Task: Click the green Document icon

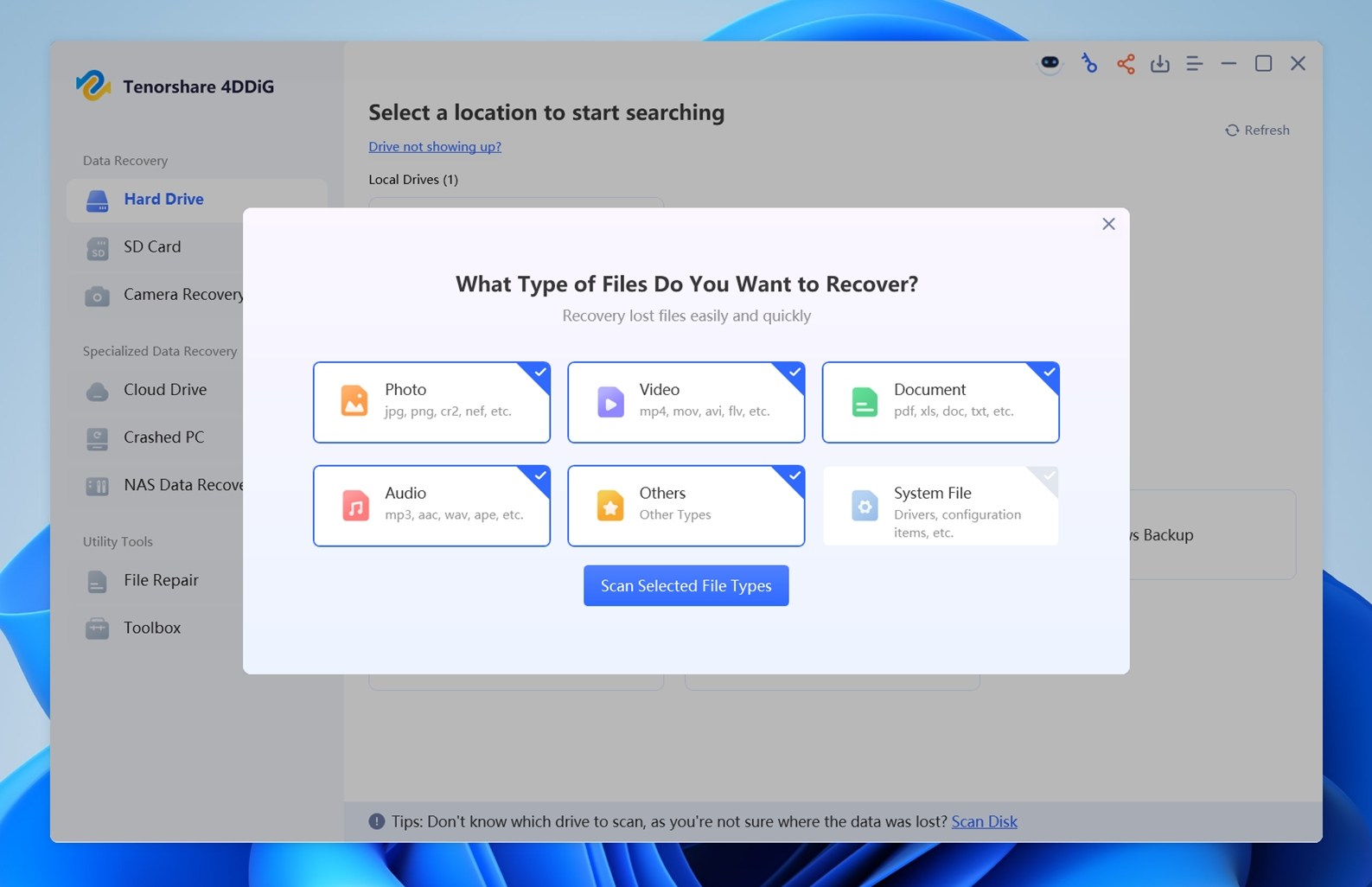Action: [x=865, y=402]
